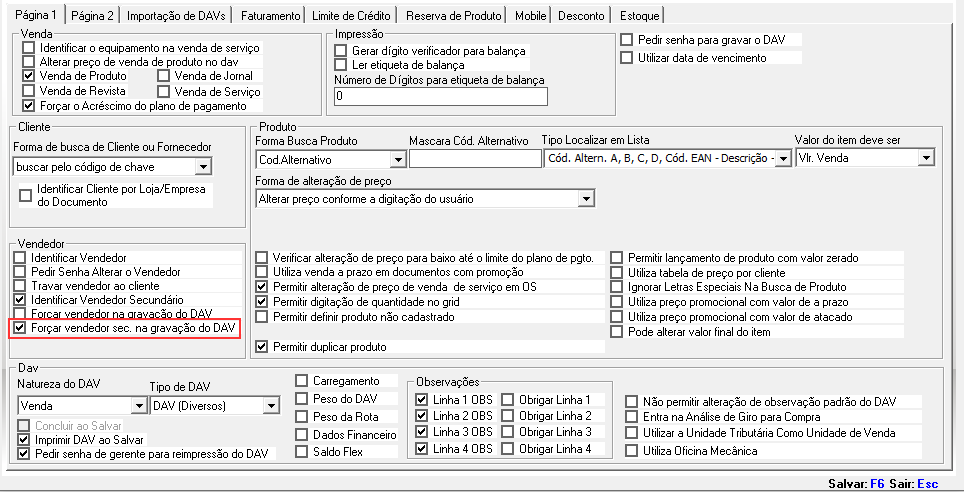964x492 pixels.
Task: Uncheck the Linha 1 OBS checkbox
Action: coord(421,400)
